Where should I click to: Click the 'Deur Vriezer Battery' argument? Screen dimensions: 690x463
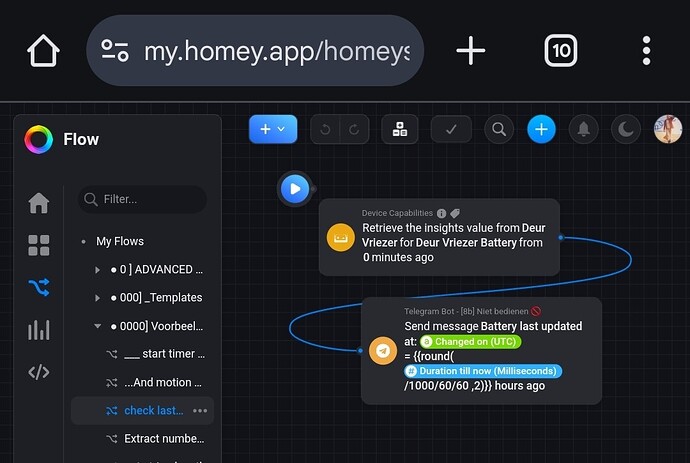click(x=466, y=243)
